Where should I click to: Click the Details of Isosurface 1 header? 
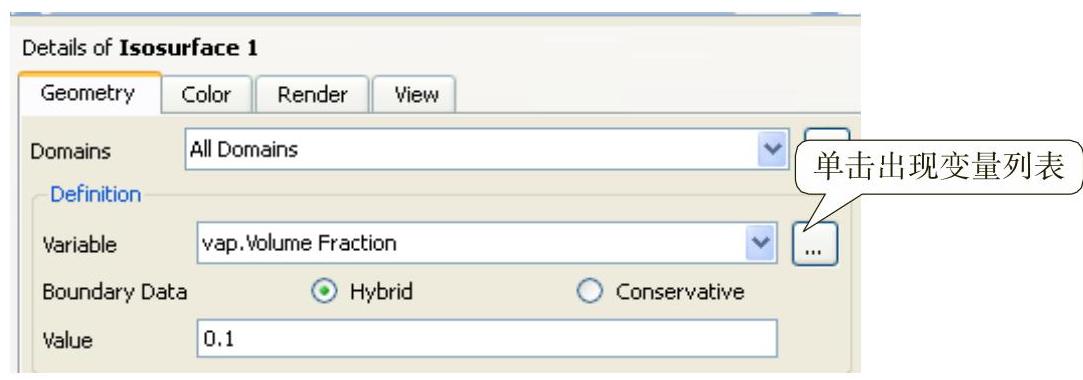[x=140, y=48]
